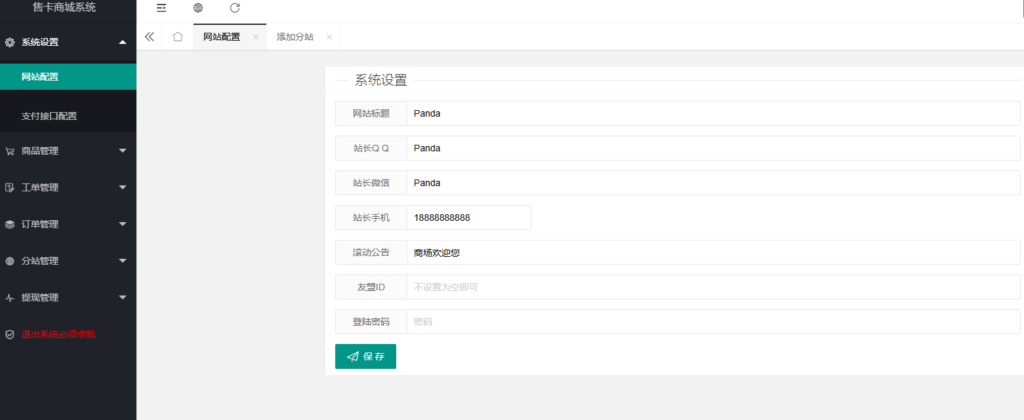Image resolution: width=1024 pixels, height=420 pixels.
Task: Close the 添加分站 tab
Action: point(329,37)
